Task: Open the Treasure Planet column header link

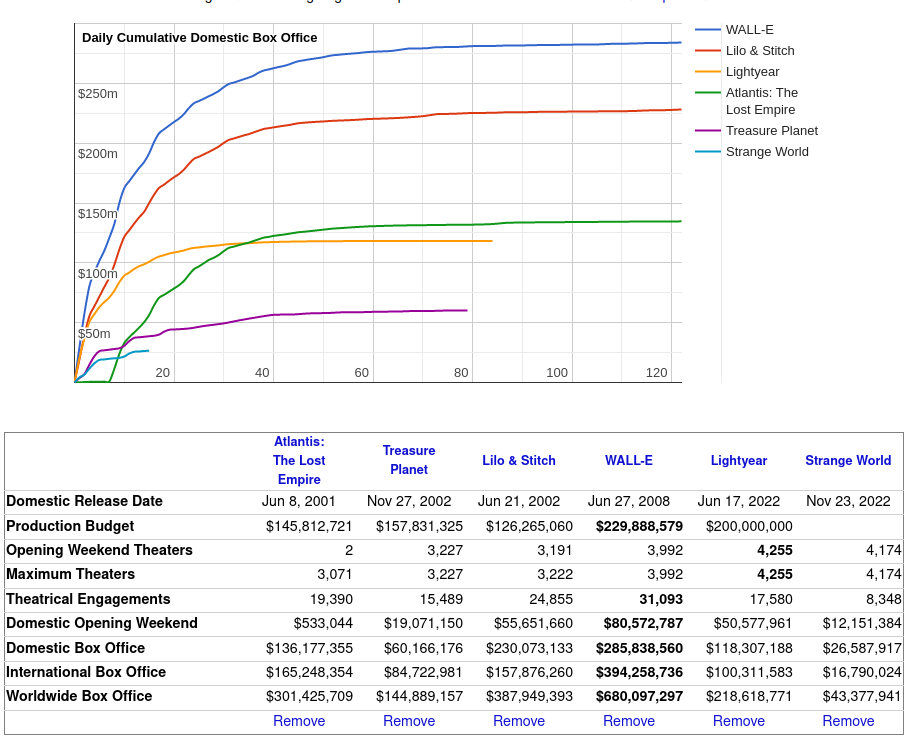Action: point(409,460)
